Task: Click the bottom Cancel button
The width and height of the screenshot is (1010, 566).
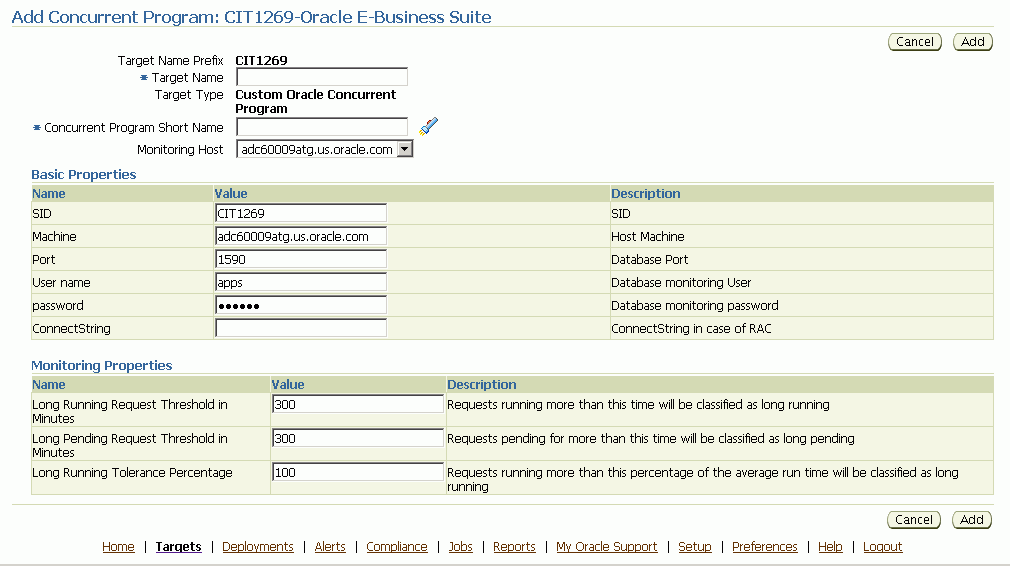Action: pos(913,520)
